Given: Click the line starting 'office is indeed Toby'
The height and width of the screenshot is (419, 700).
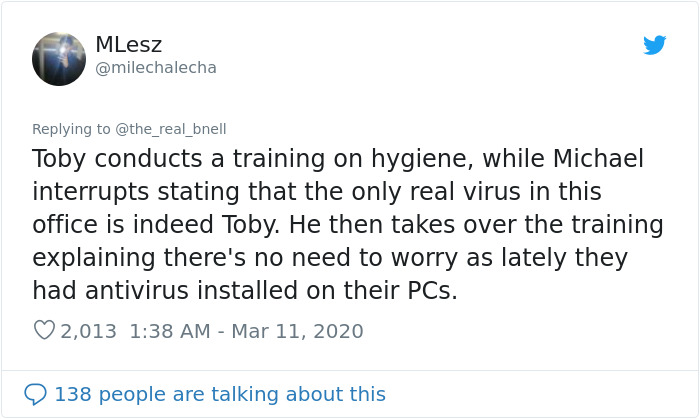Looking at the screenshot, I should (348, 226).
